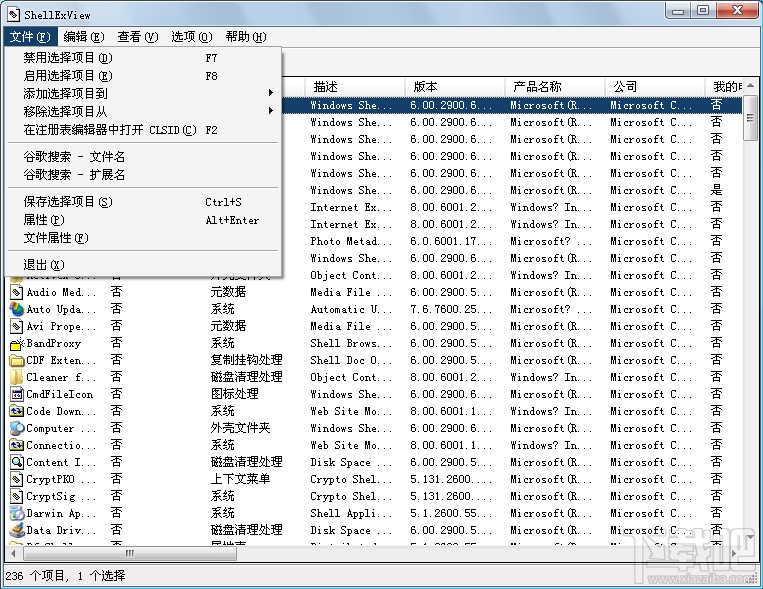Choose 禁用选择项目(D) menu entry
763x589 pixels.
point(143,58)
